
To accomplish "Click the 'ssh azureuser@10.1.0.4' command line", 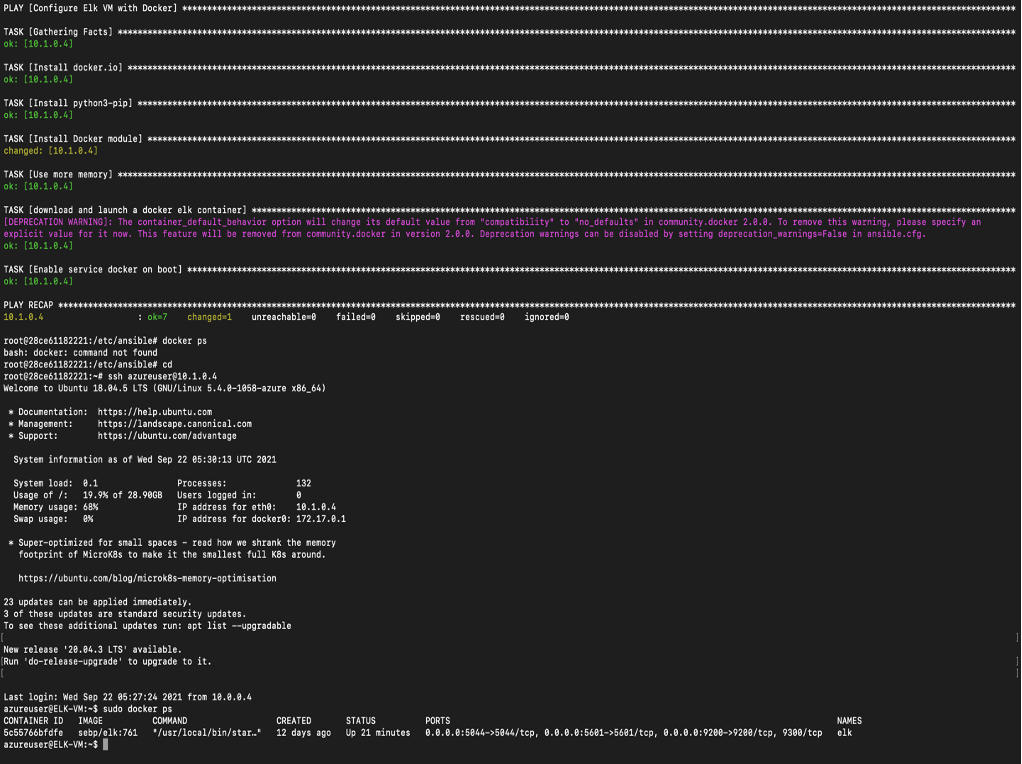I will tap(110, 377).
